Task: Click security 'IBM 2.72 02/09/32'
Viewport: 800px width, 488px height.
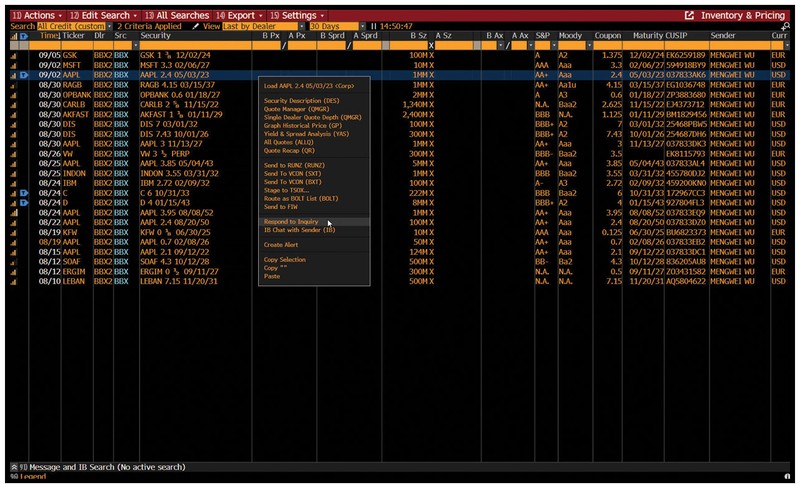Action: [174, 183]
